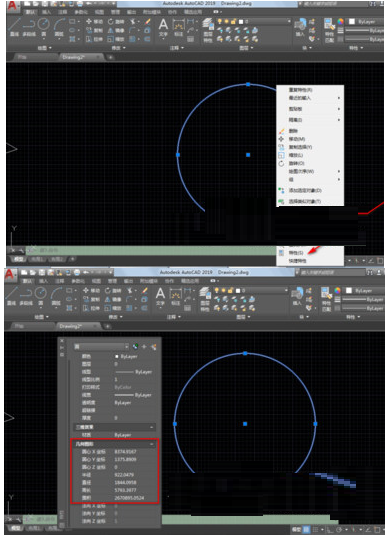Choose 删除 from the context menu
Image resolution: width=385 pixels, height=536 pixels.
coord(310,131)
